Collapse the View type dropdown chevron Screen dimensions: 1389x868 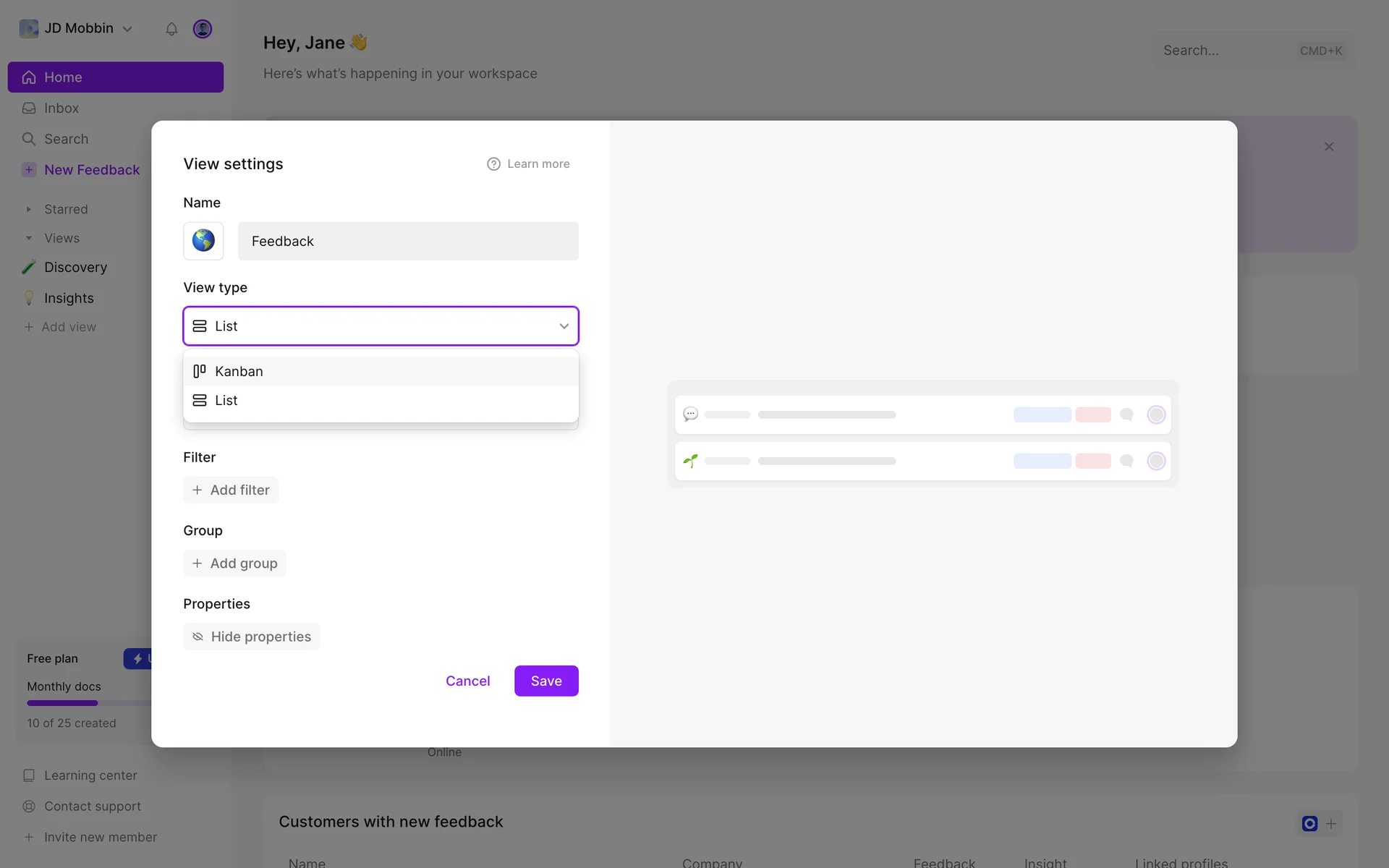pos(564,326)
